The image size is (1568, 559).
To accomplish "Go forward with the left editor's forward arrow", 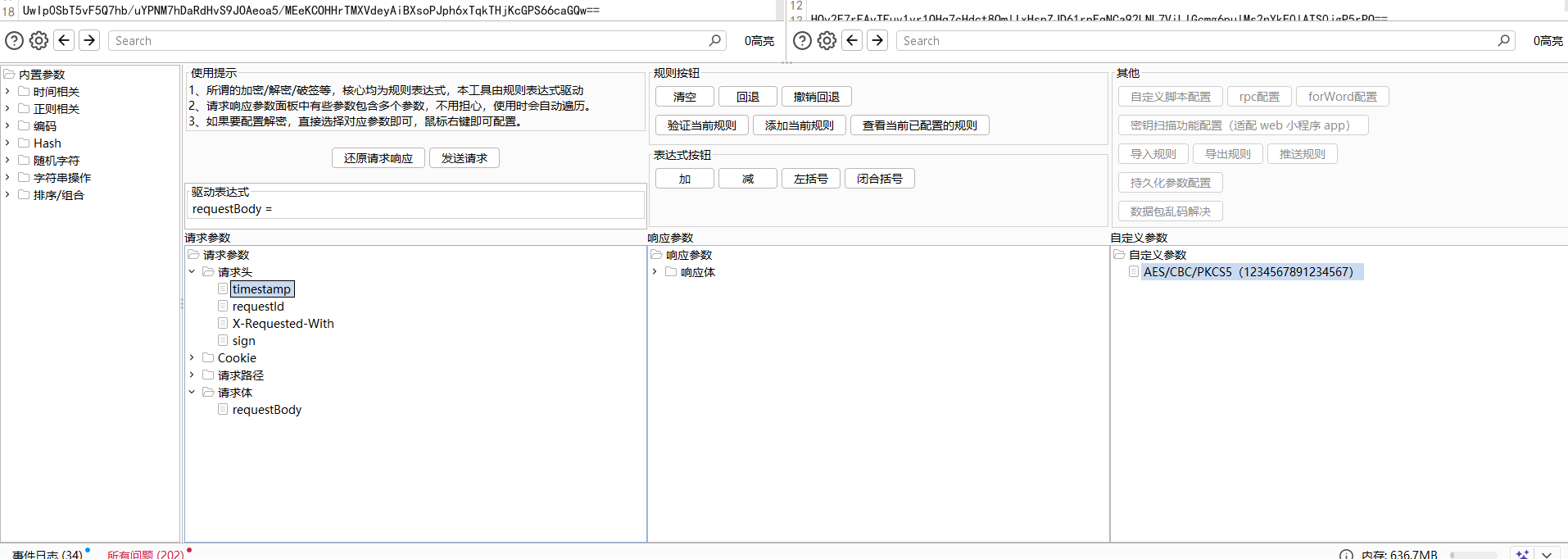I will (89, 40).
